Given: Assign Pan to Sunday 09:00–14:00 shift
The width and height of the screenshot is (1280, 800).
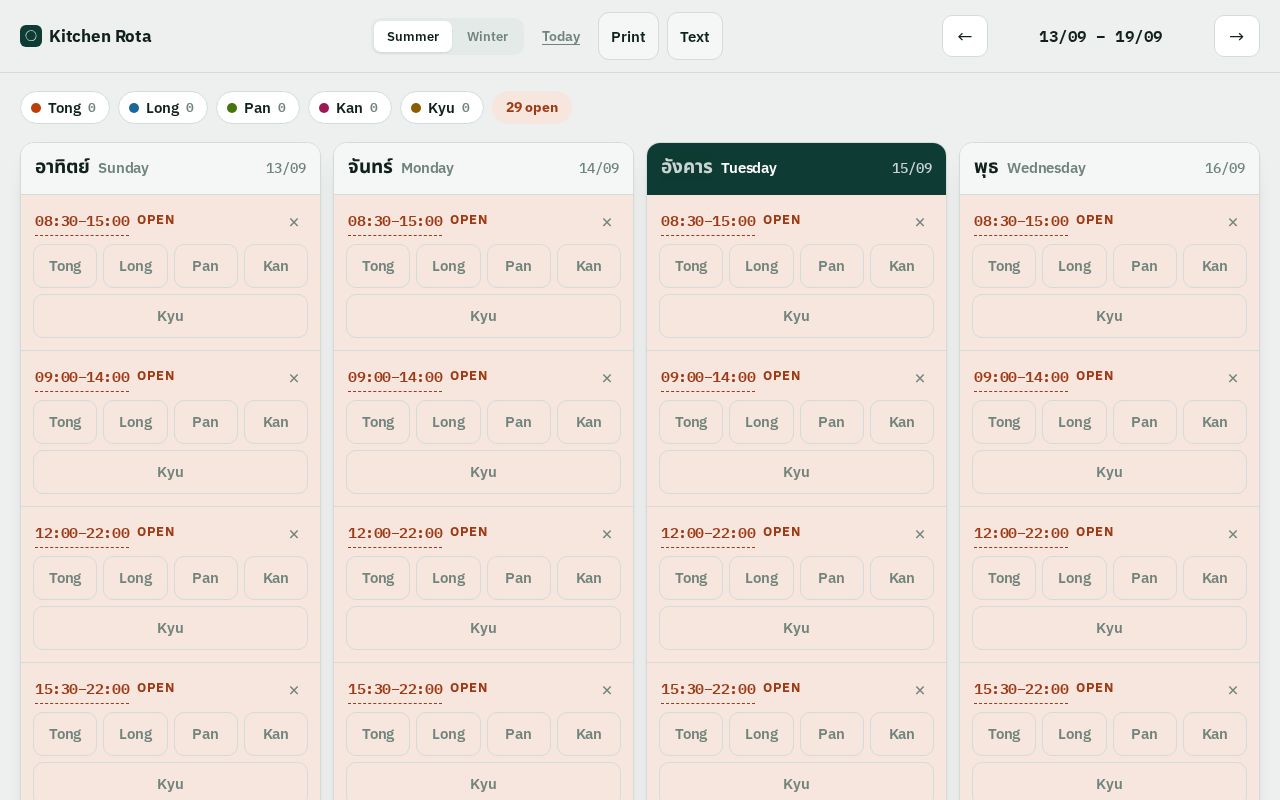Looking at the screenshot, I should click(x=206, y=422).
